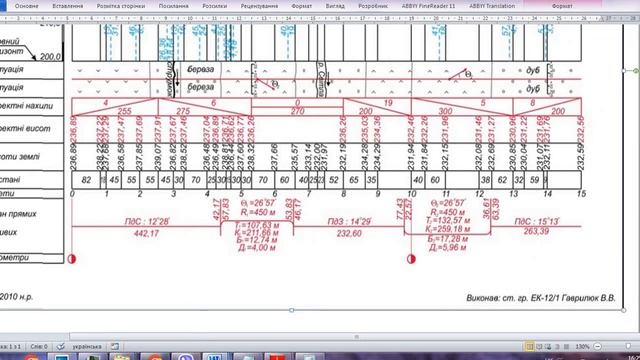Click the red kilometer marker at picket 10
The image size is (640, 360).
point(411,259)
